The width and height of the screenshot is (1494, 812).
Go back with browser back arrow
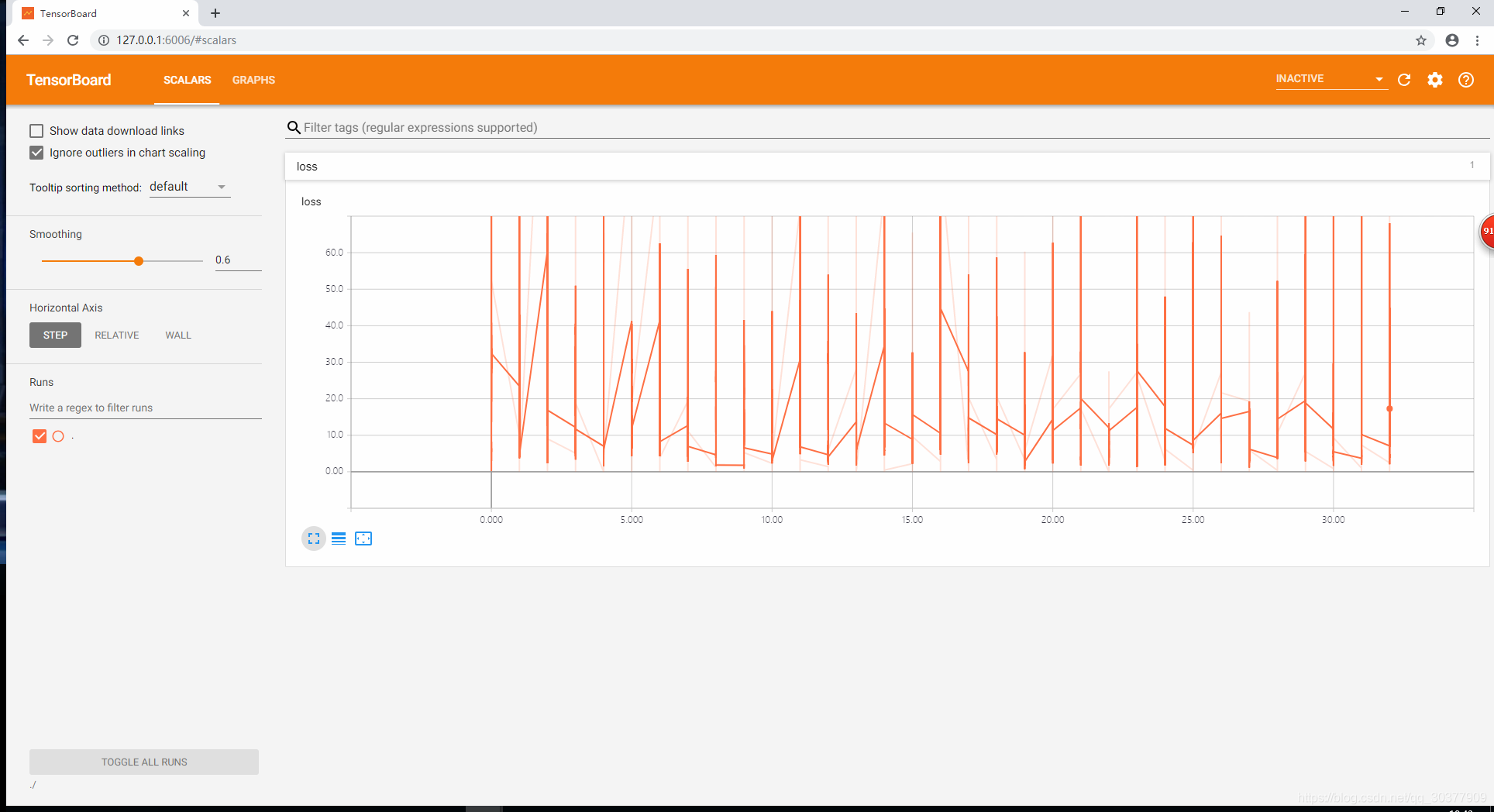point(22,40)
